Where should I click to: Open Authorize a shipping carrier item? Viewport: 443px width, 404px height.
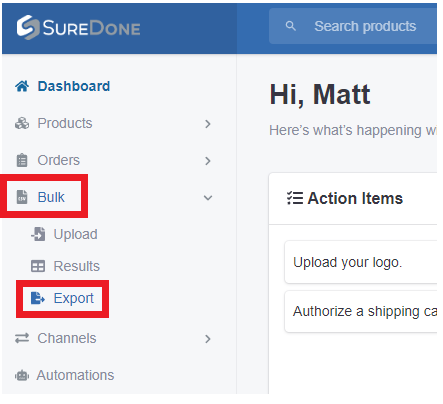click(360, 311)
